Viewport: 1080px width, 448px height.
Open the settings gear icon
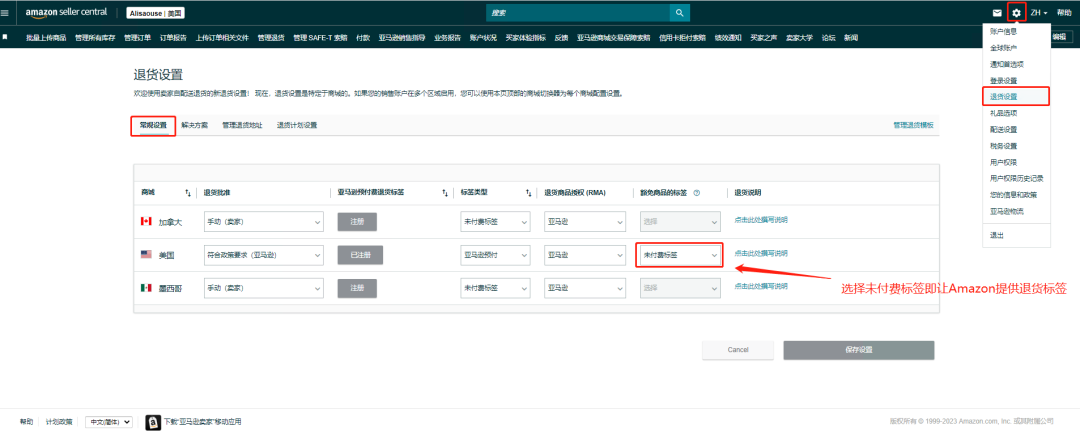(1017, 12)
